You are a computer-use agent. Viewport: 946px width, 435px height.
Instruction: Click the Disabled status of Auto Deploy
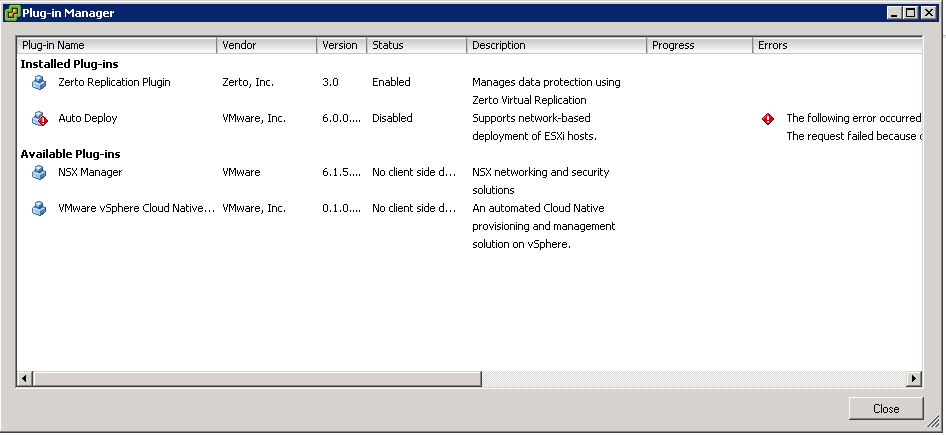(x=392, y=118)
